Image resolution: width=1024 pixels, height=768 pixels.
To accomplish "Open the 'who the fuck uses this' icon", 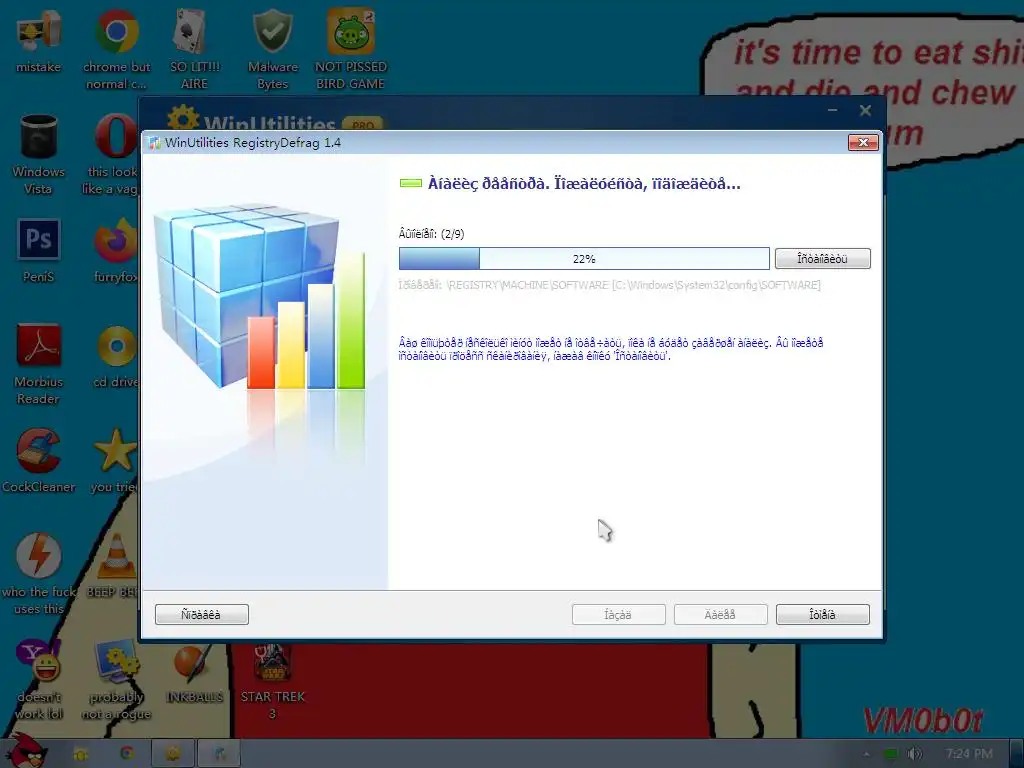I will [39, 573].
